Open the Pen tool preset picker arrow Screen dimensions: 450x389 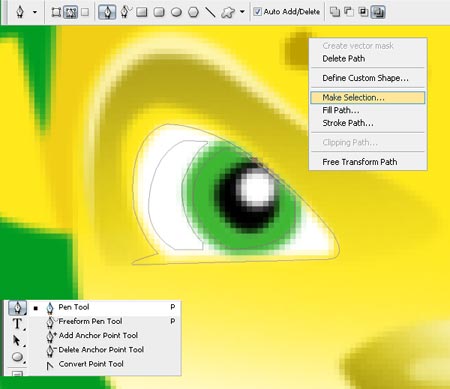click(x=35, y=13)
